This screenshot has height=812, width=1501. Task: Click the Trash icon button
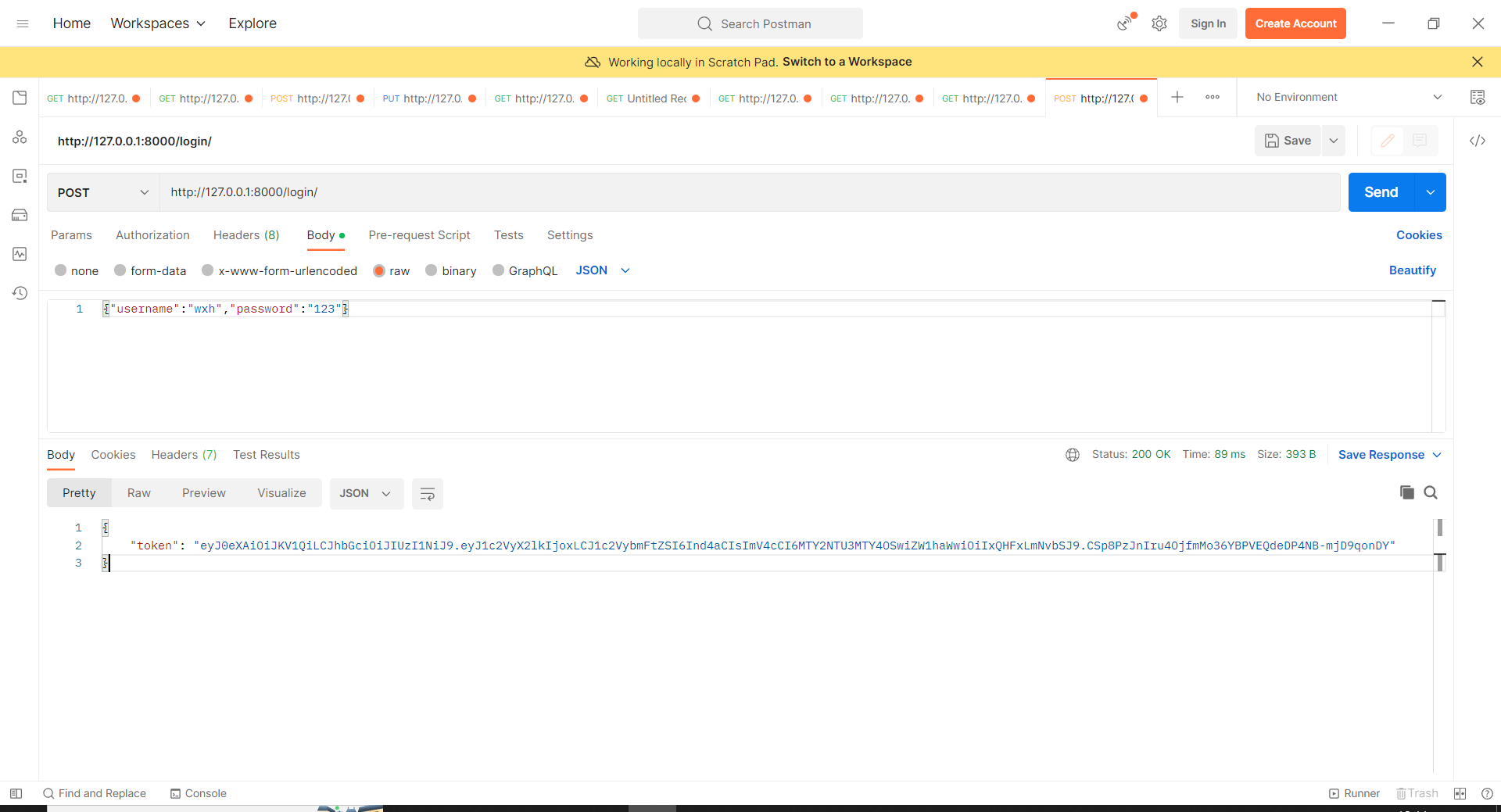[x=1417, y=793]
